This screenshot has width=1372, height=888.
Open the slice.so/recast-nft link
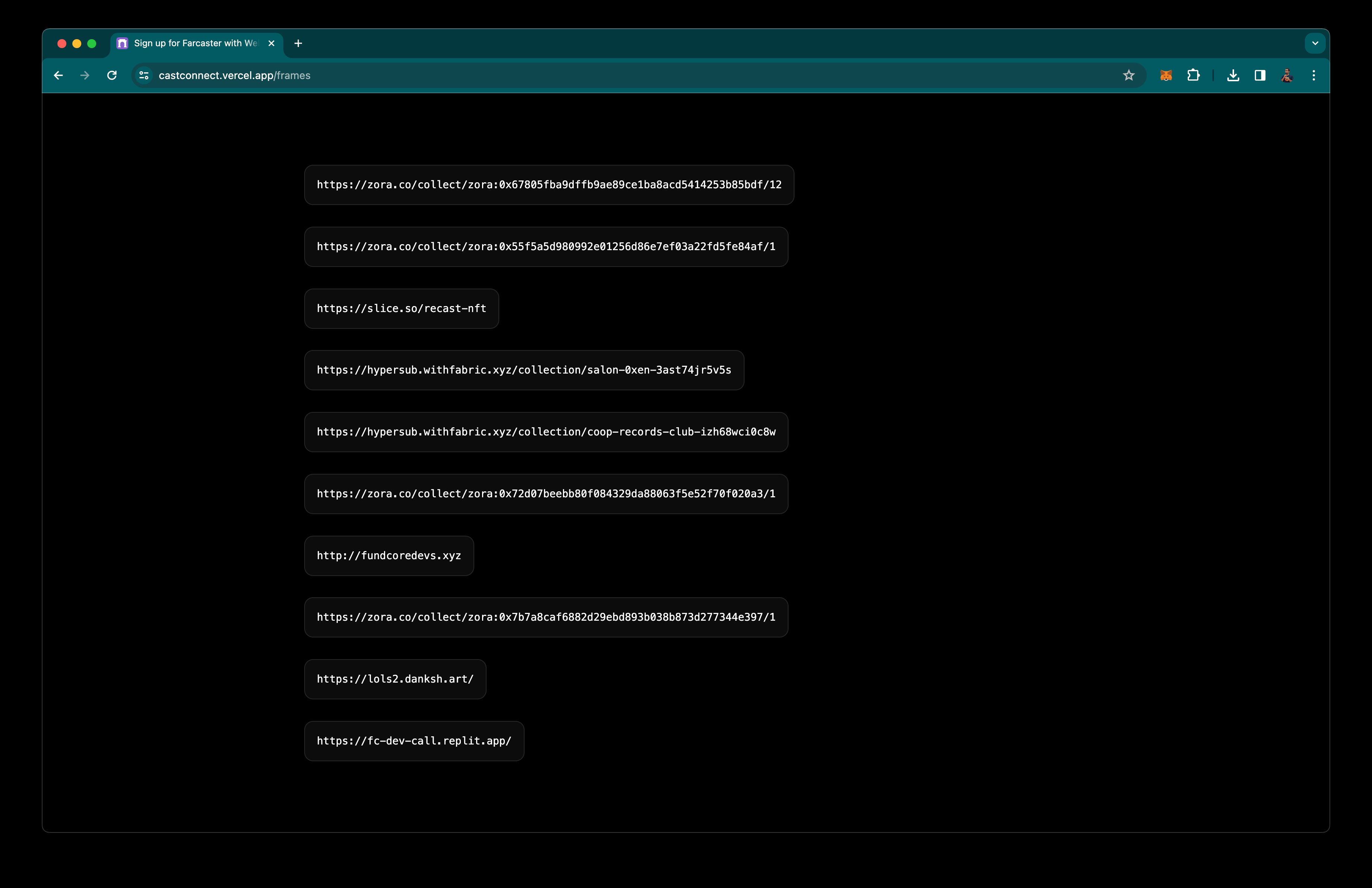(401, 309)
